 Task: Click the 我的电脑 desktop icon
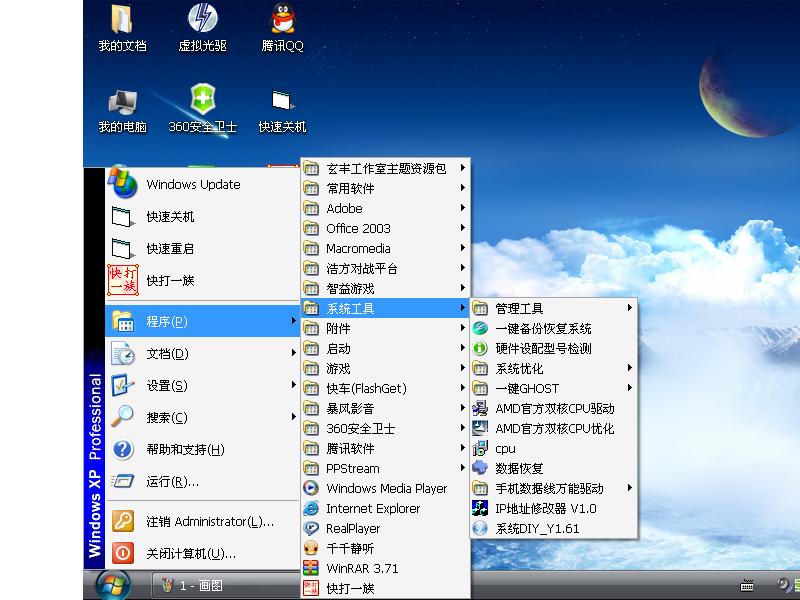(x=122, y=102)
